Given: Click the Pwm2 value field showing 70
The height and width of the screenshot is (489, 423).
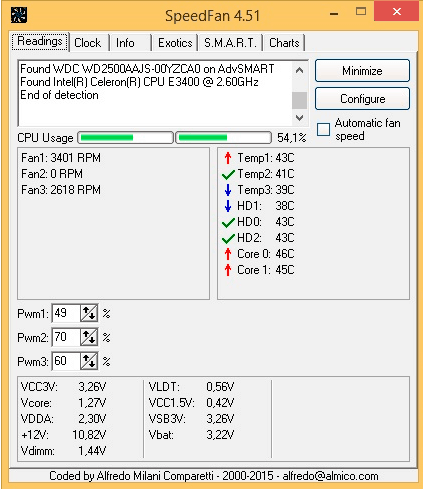Looking at the screenshot, I should (x=66, y=337).
